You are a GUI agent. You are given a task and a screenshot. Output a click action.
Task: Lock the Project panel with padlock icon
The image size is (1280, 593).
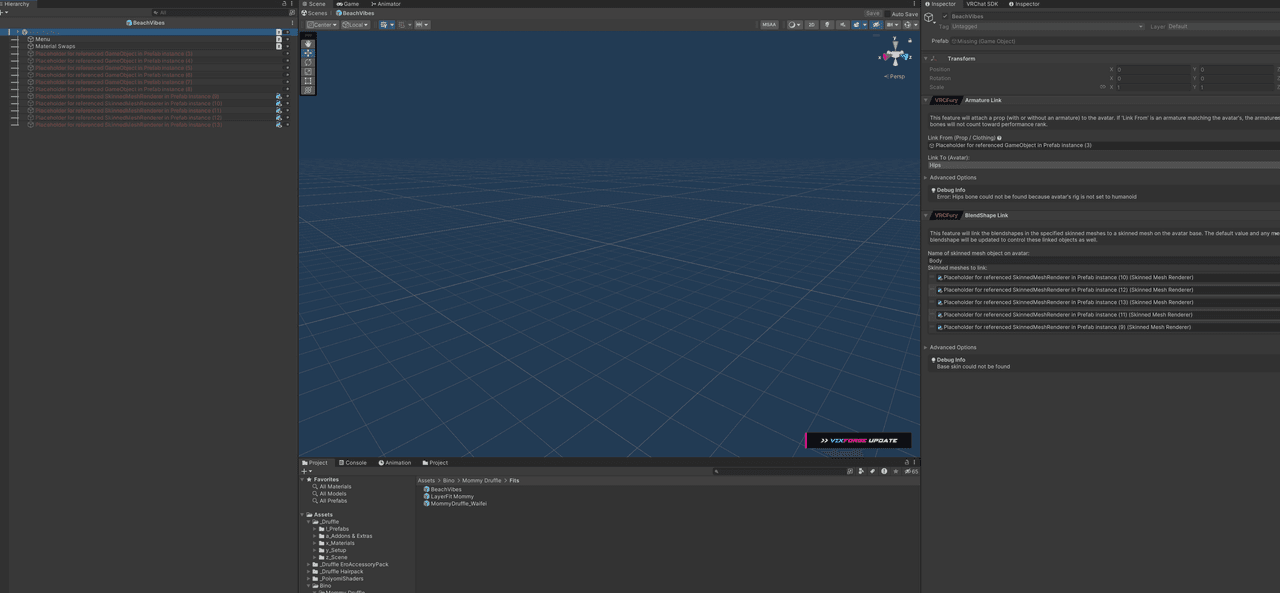[x=907, y=462]
